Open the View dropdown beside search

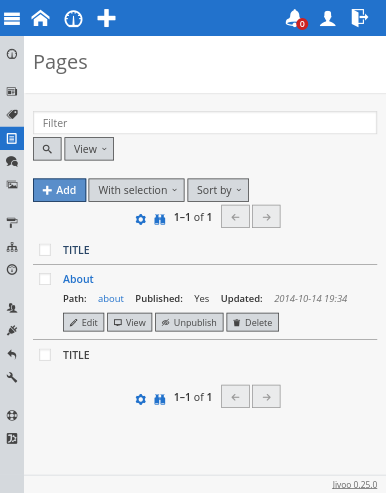[x=89, y=149]
